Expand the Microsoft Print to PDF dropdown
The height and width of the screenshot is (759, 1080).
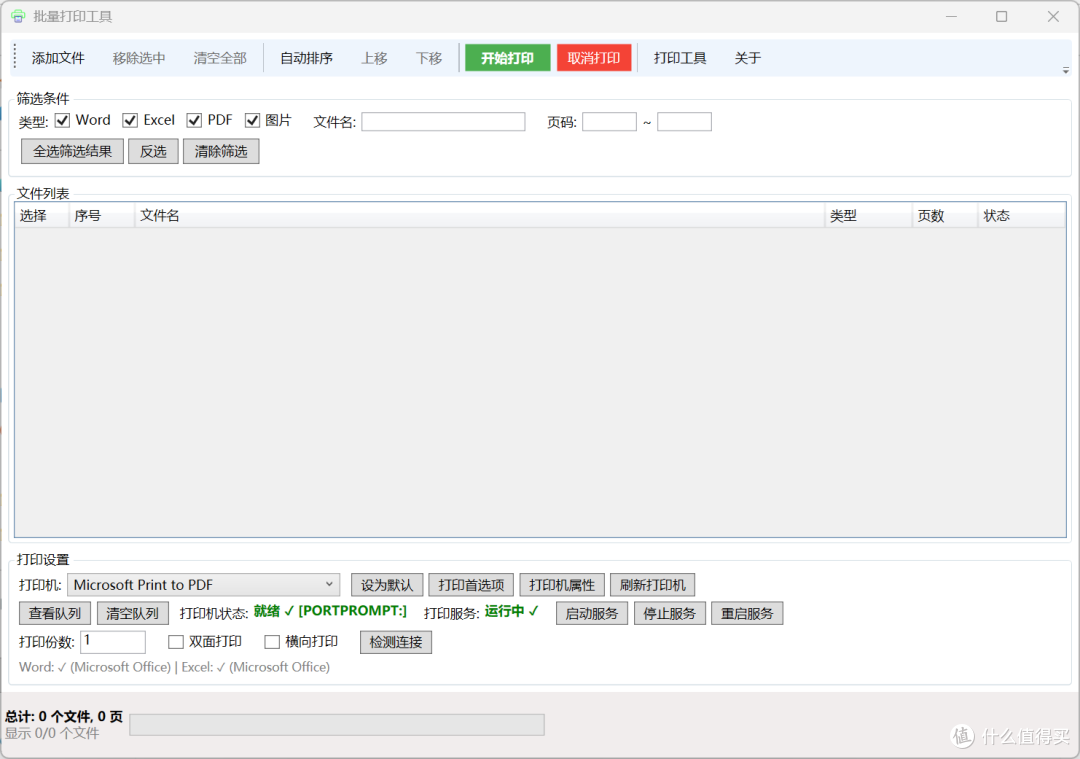click(203, 585)
